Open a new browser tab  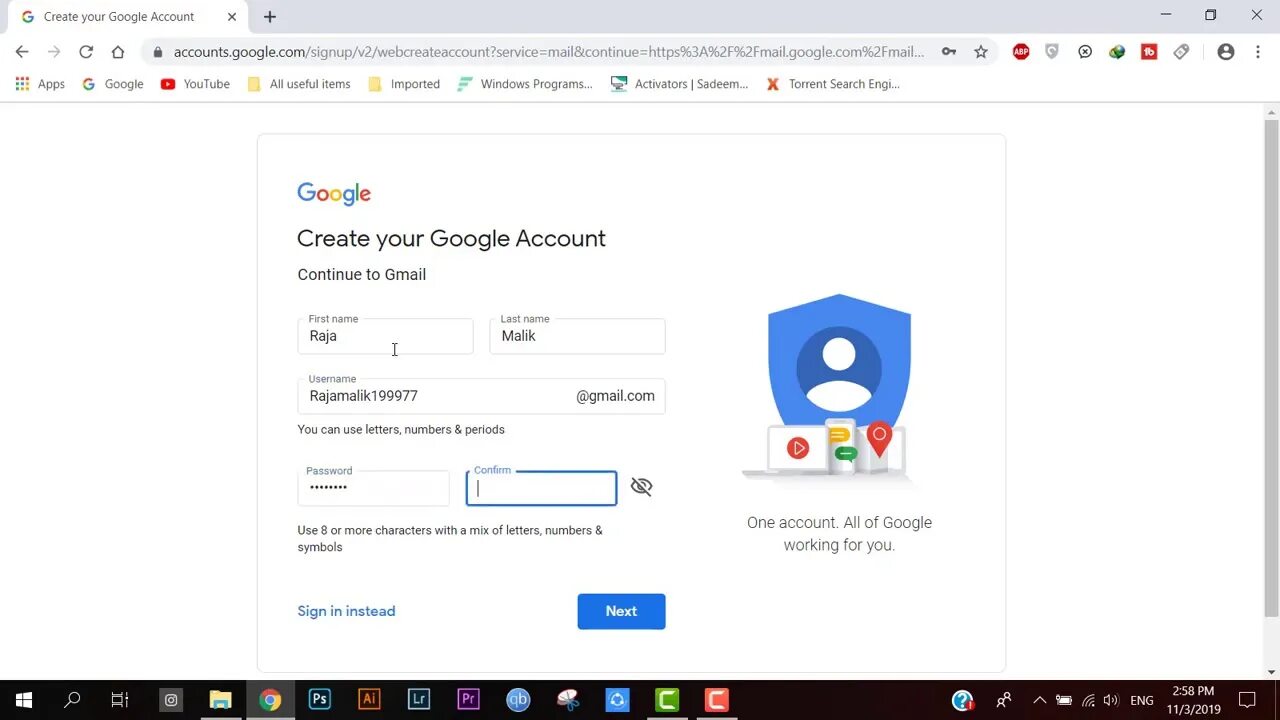coord(270,17)
